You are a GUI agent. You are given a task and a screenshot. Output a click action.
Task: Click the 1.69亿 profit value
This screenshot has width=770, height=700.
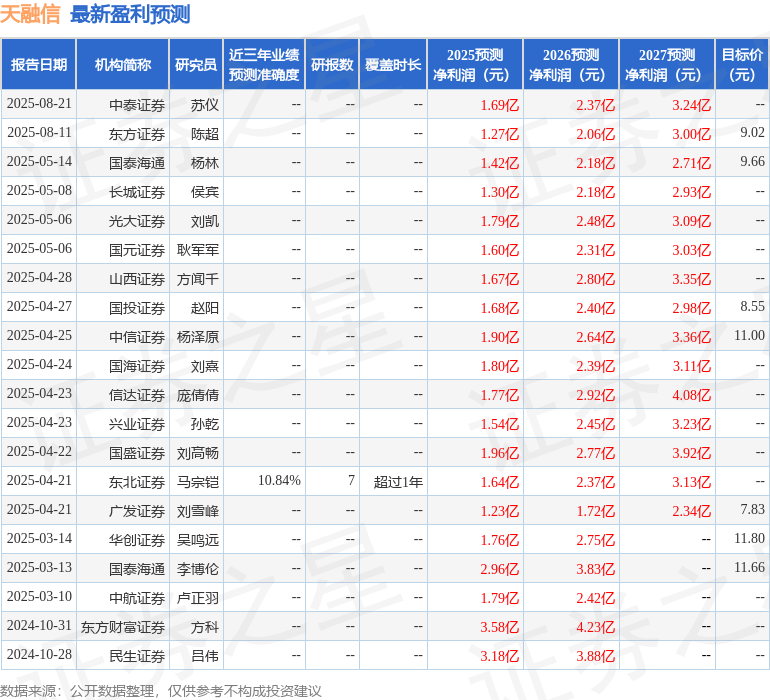click(x=499, y=105)
